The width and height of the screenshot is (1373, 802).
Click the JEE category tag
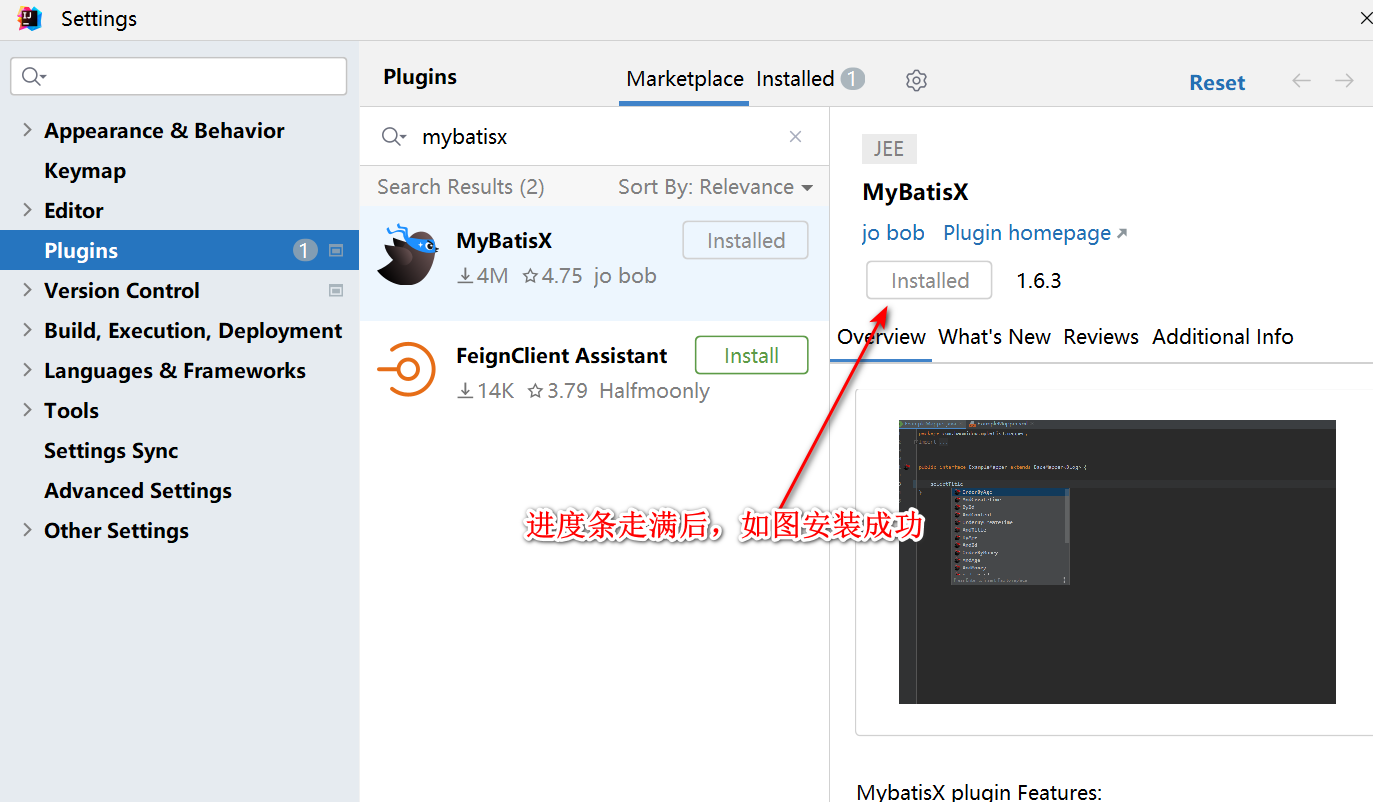tap(889, 149)
